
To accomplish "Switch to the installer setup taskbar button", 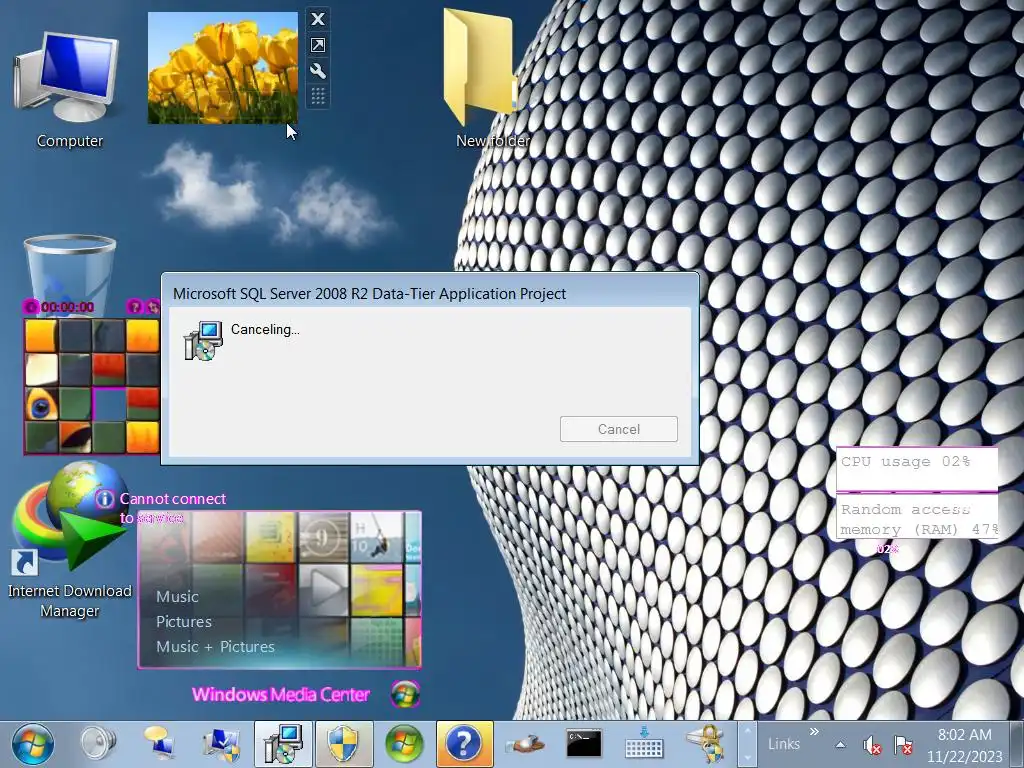I will pos(283,744).
